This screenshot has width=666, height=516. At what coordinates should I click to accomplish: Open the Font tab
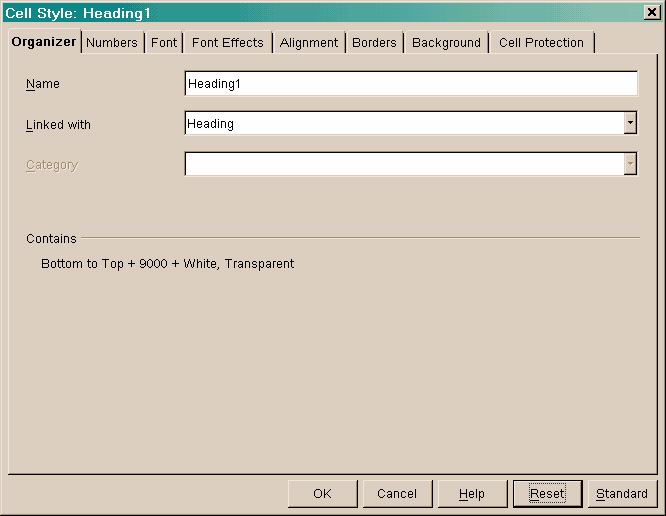[x=164, y=42]
